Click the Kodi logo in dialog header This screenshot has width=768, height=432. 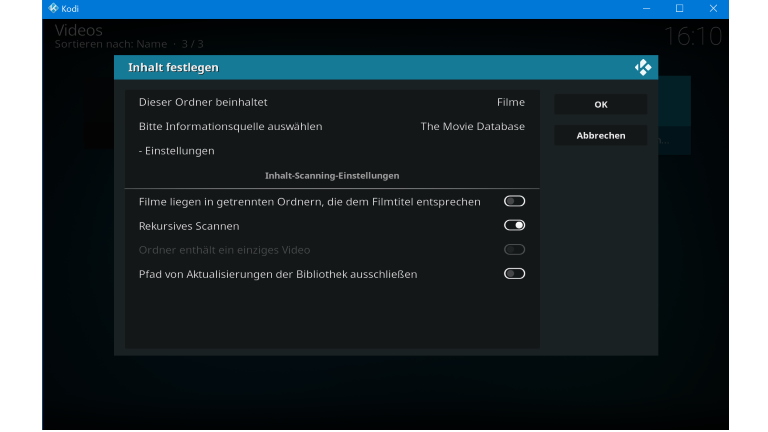point(643,68)
